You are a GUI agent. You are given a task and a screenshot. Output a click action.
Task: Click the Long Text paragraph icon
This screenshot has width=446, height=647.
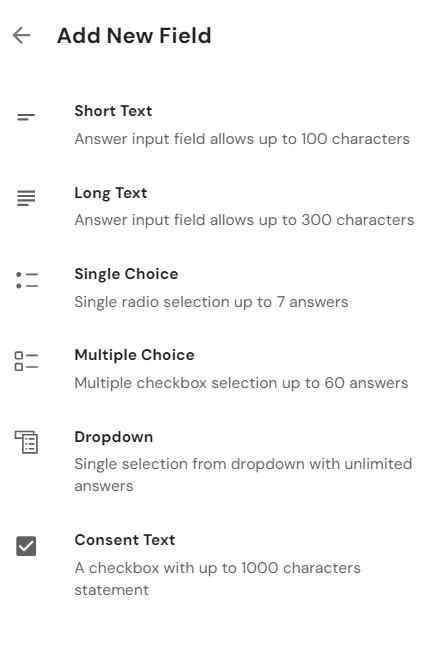pos(26,198)
